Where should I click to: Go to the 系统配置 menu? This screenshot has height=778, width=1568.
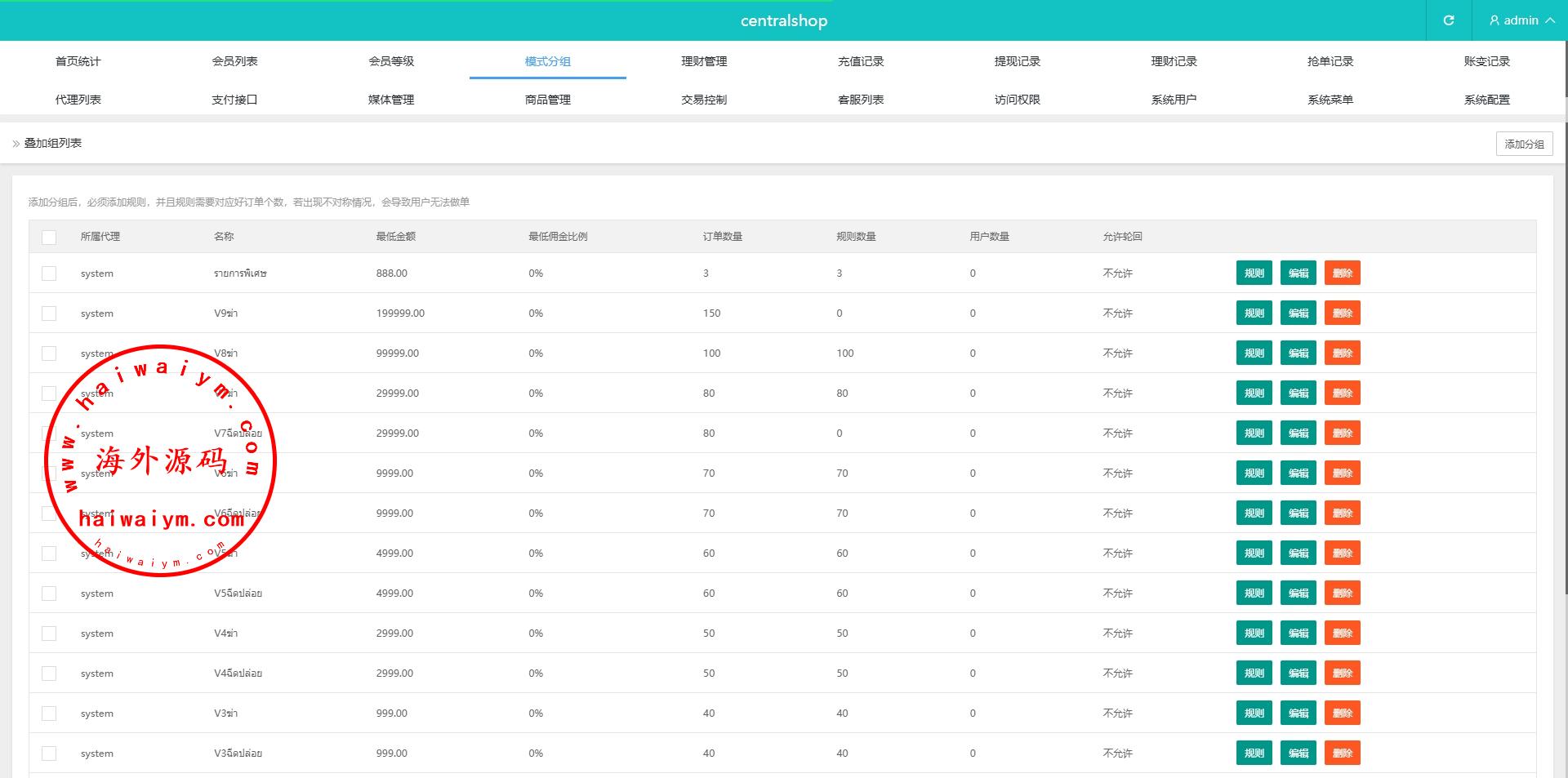pyautogui.click(x=1486, y=100)
